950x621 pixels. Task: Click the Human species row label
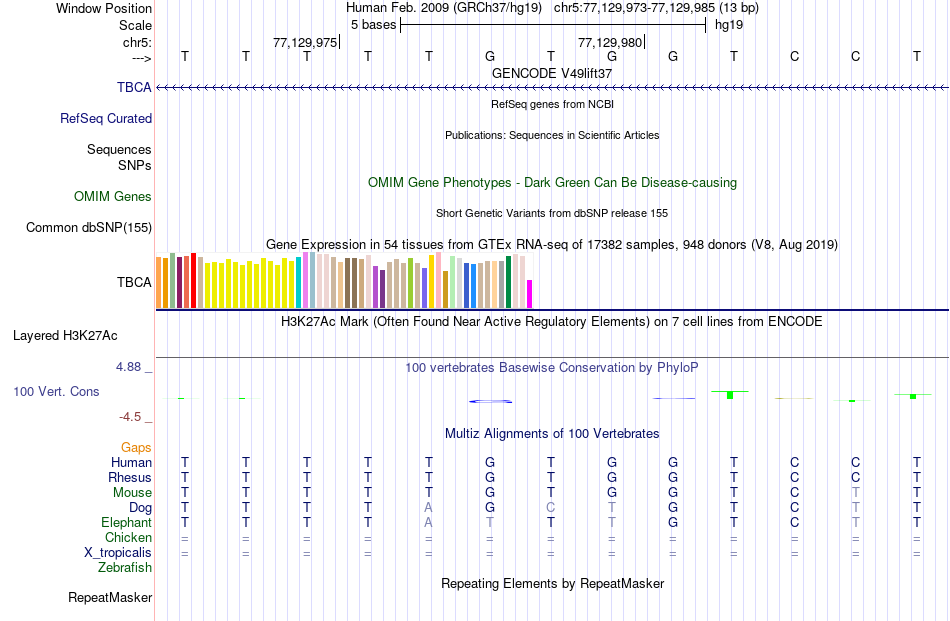[x=131, y=462]
